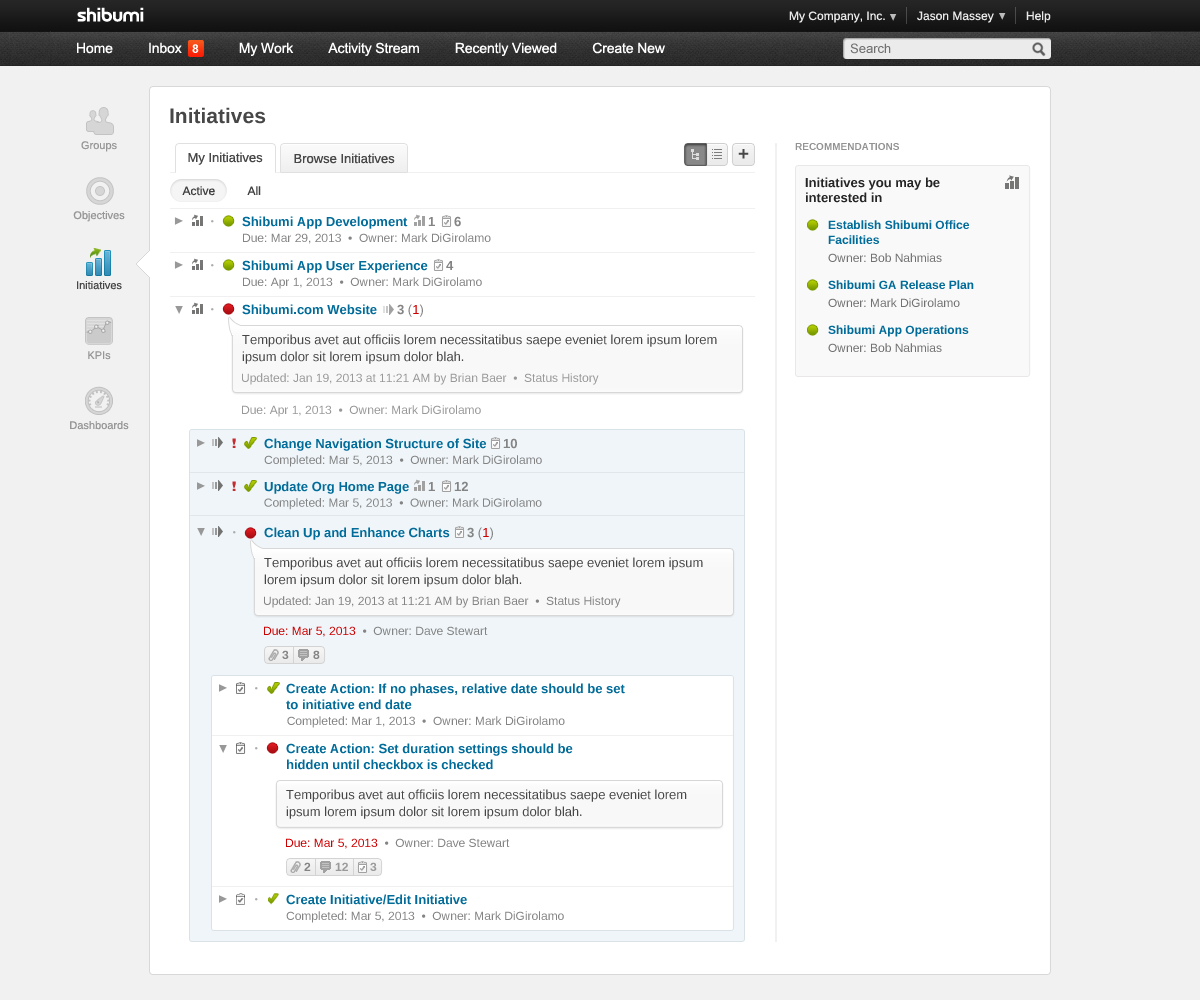Open Jason Massey user menu
This screenshot has width=1200, height=1000.
[x=961, y=16]
